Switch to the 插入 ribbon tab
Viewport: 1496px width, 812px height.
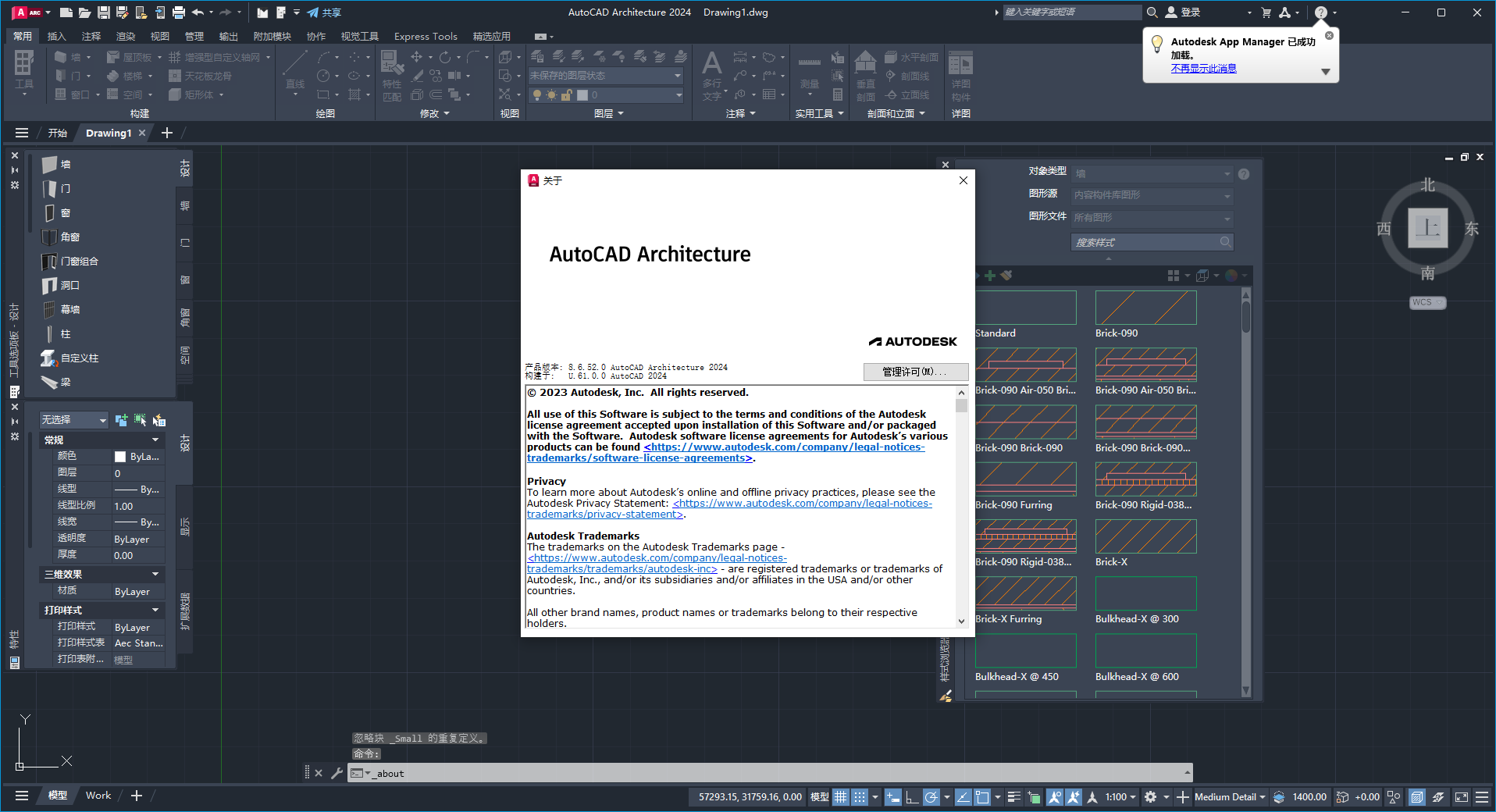(56, 36)
